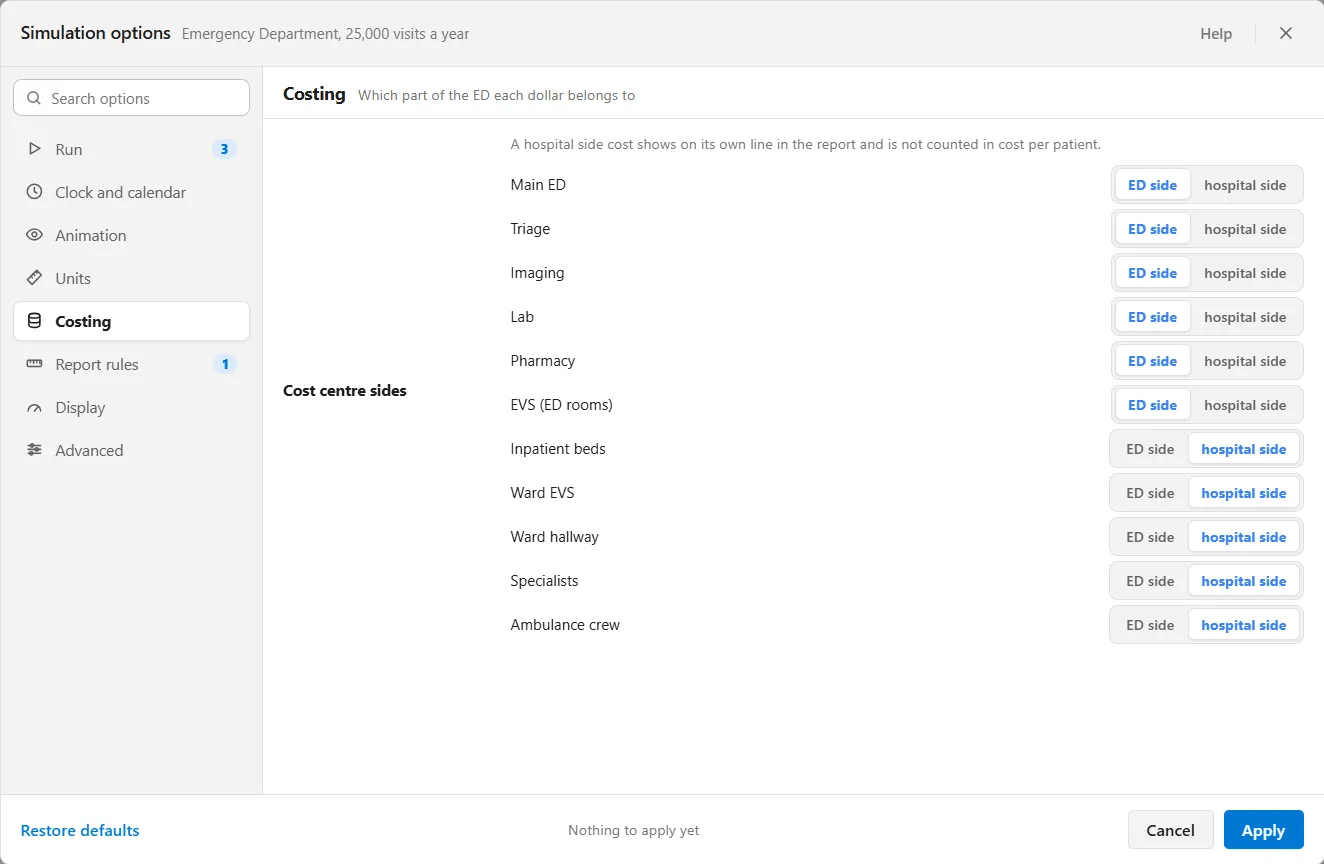
Task: Click the Report rules badge showing 1
Action: pos(225,364)
